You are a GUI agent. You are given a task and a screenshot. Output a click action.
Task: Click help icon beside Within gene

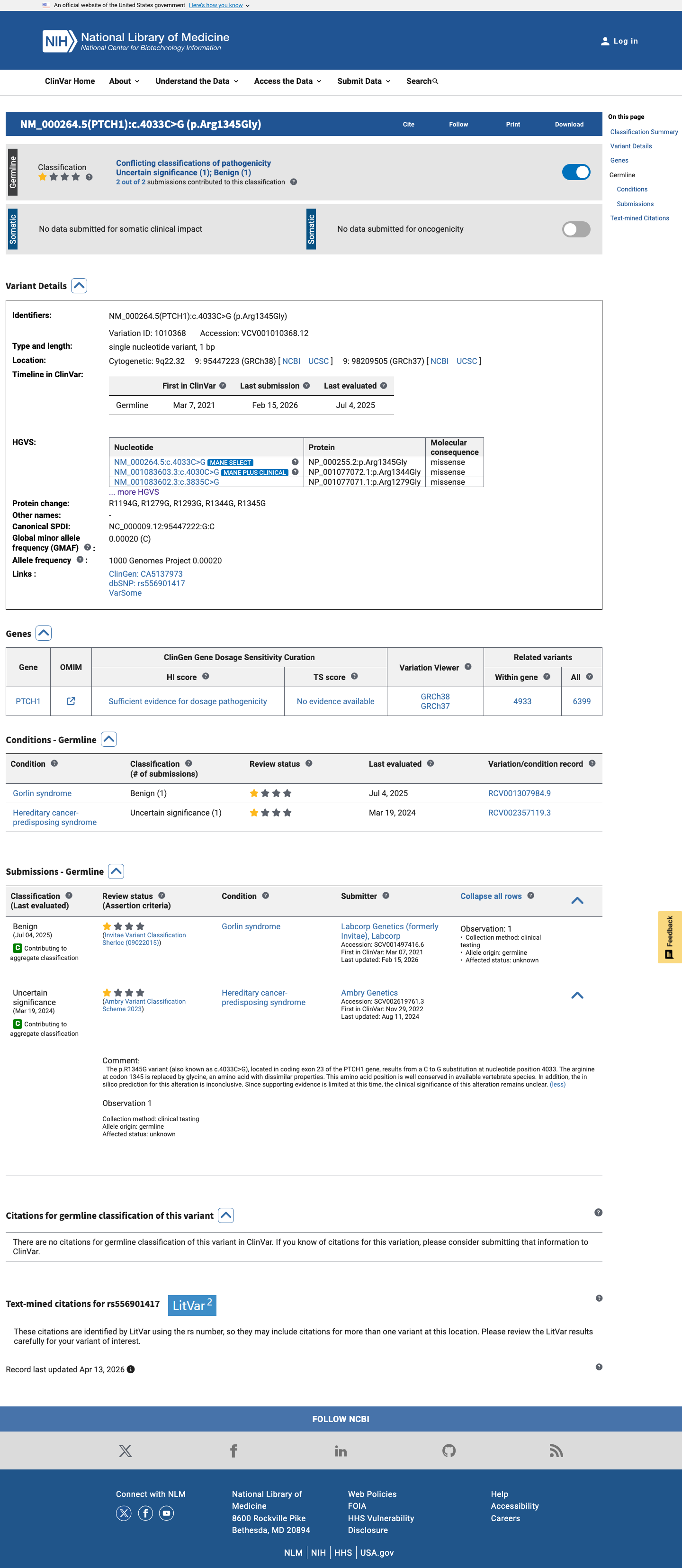pyautogui.click(x=547, y=677)
